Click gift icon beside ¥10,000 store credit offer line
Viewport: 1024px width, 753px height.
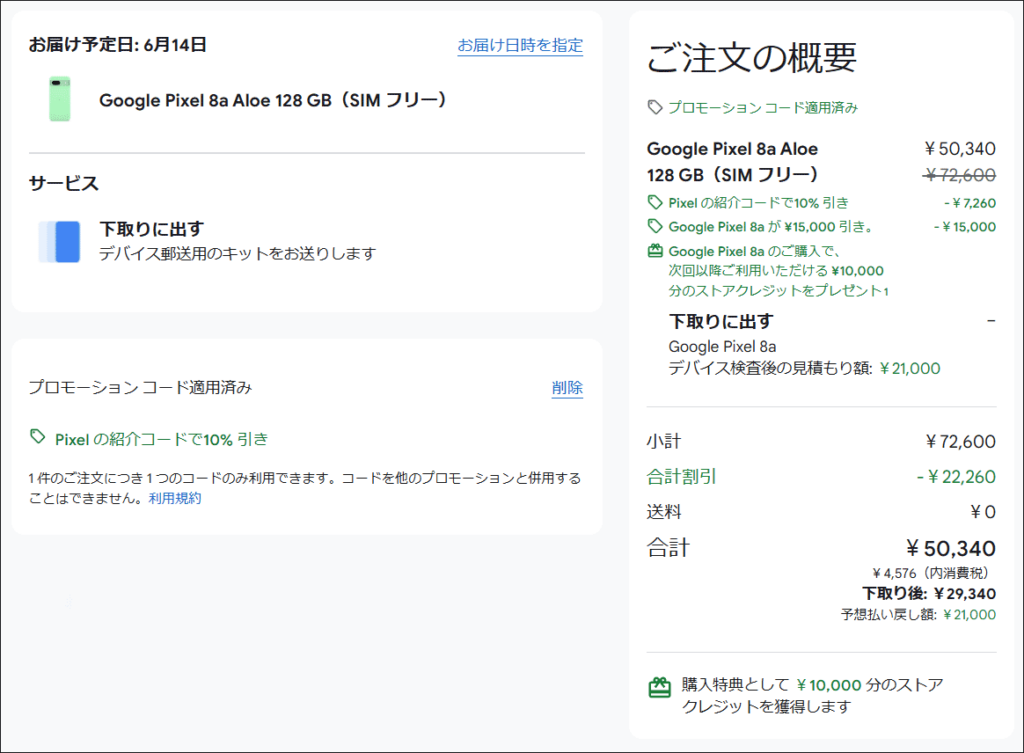click(655, 251)
